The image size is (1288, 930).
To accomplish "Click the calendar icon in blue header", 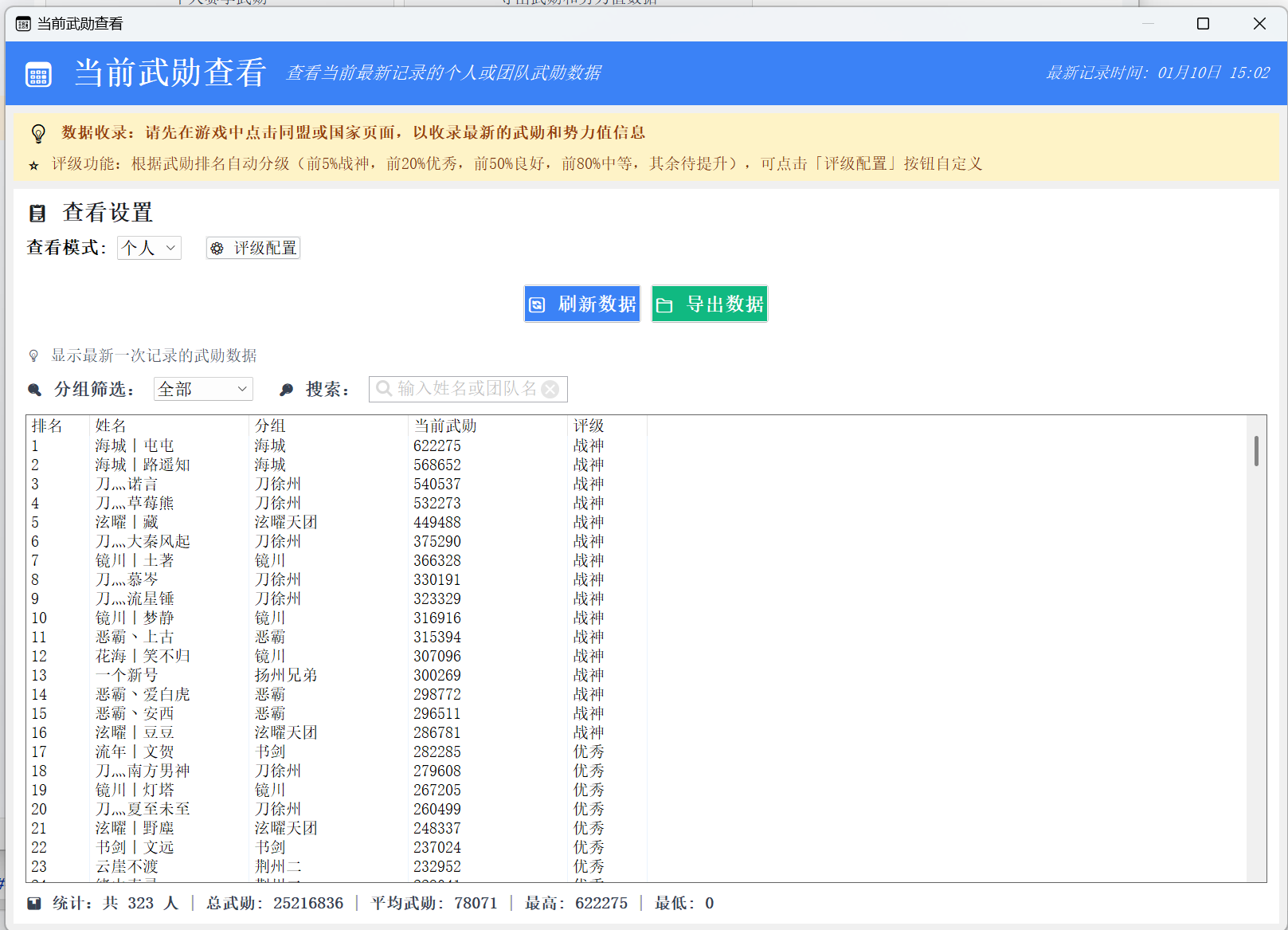I will click(x=38, y=75).
